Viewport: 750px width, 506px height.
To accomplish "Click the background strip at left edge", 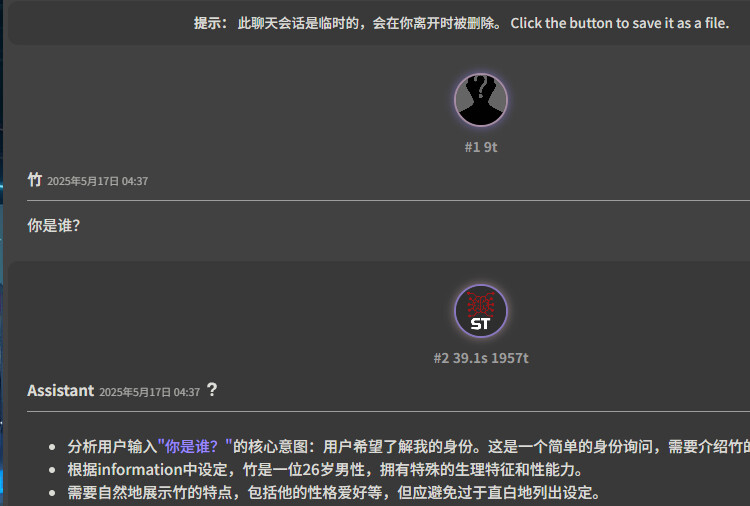I will (x=2, y=253).
